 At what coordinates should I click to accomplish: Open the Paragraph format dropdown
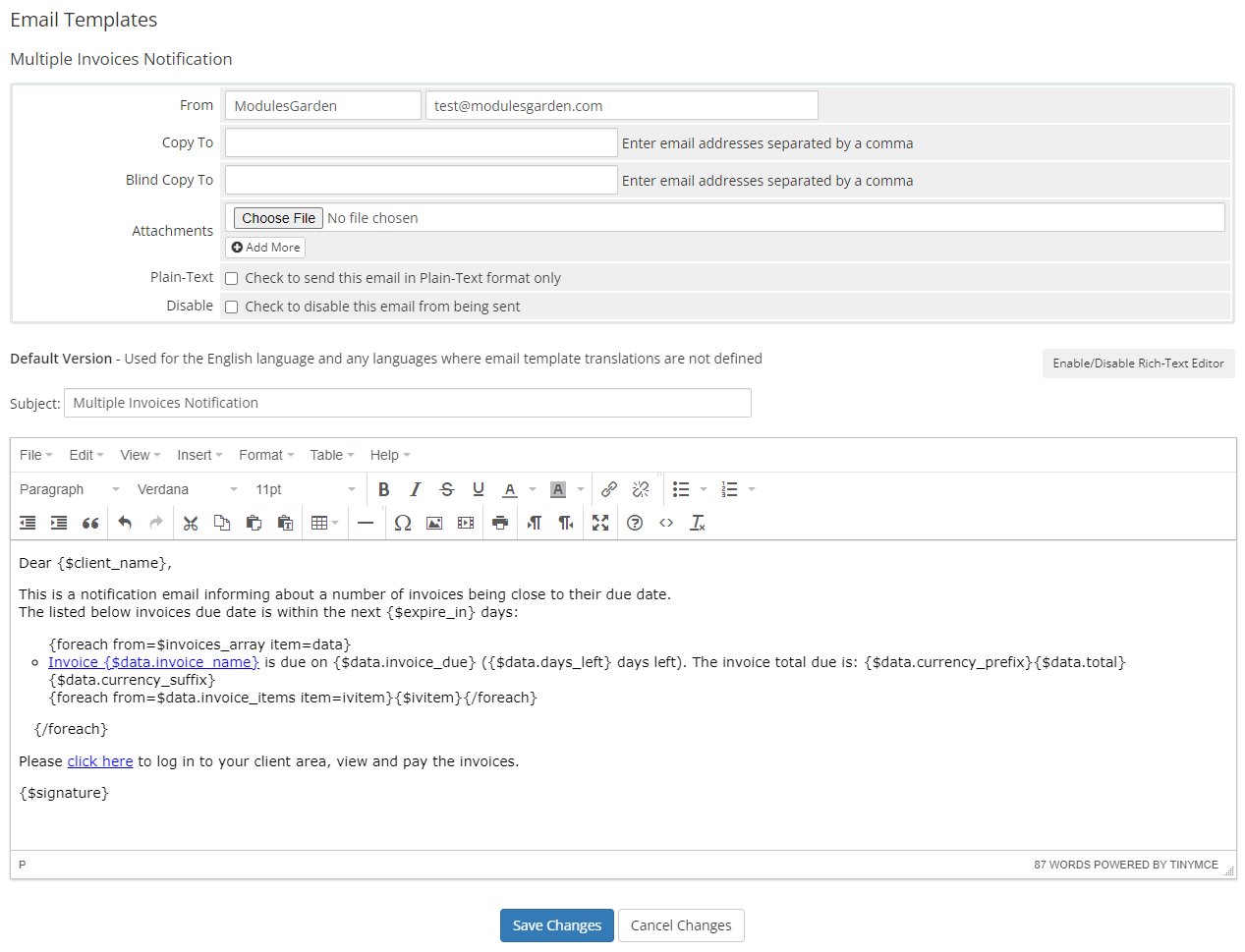pos(69,488)
